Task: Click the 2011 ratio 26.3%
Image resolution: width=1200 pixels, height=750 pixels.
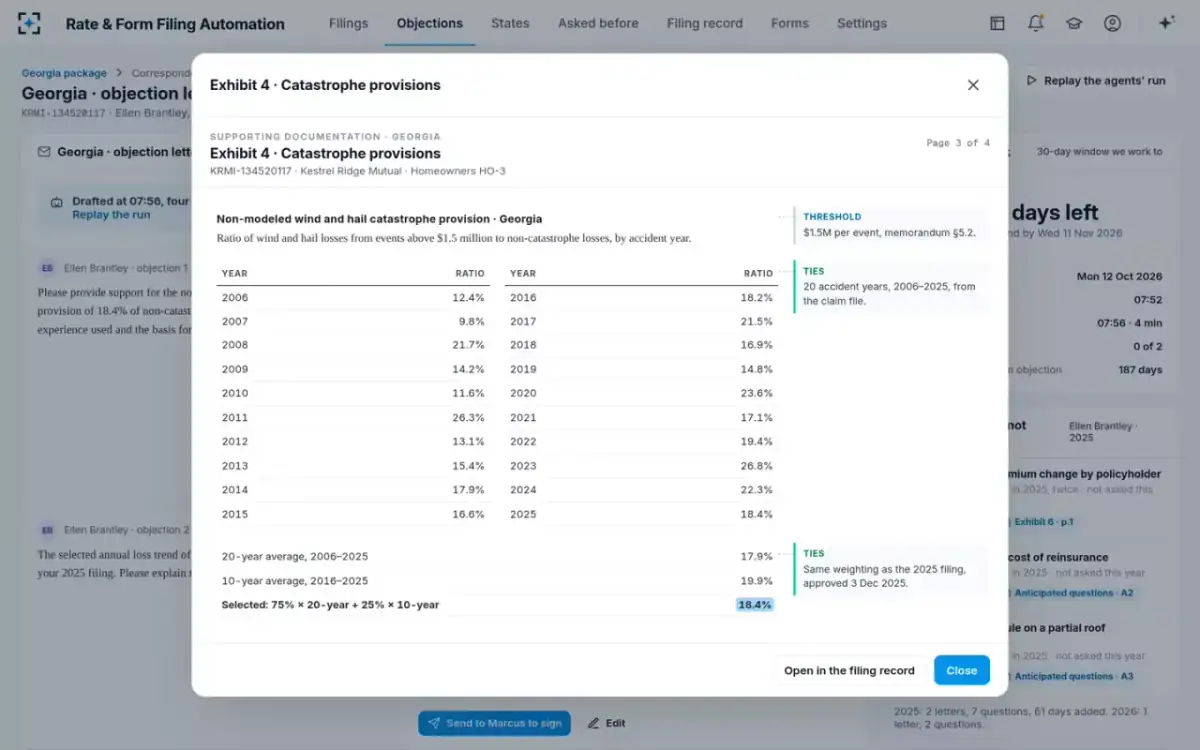Action: tap(468, 418)
